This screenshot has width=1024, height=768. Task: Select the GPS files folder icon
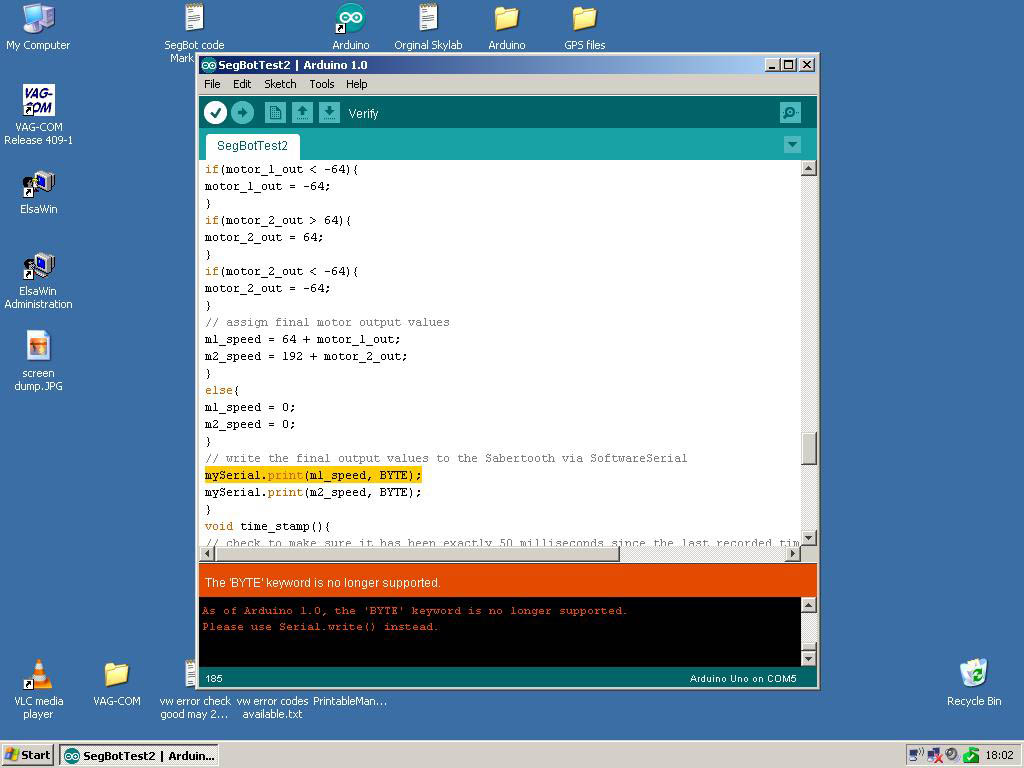pos(584,27)
